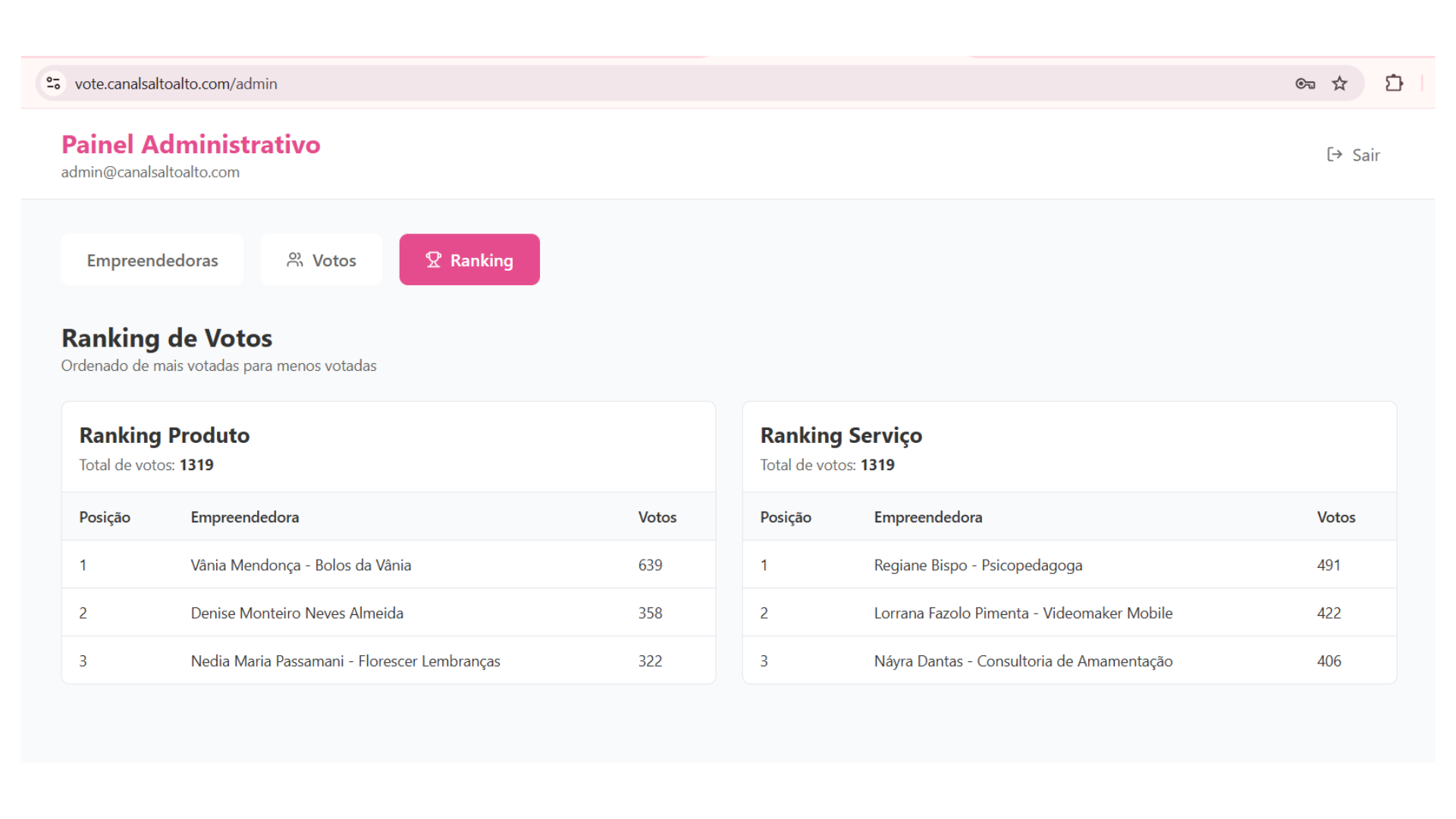This screenshot has width=1456, height=819.
Task: Click the logout arrow icon beside Sair
Action: coord(1335,155)
